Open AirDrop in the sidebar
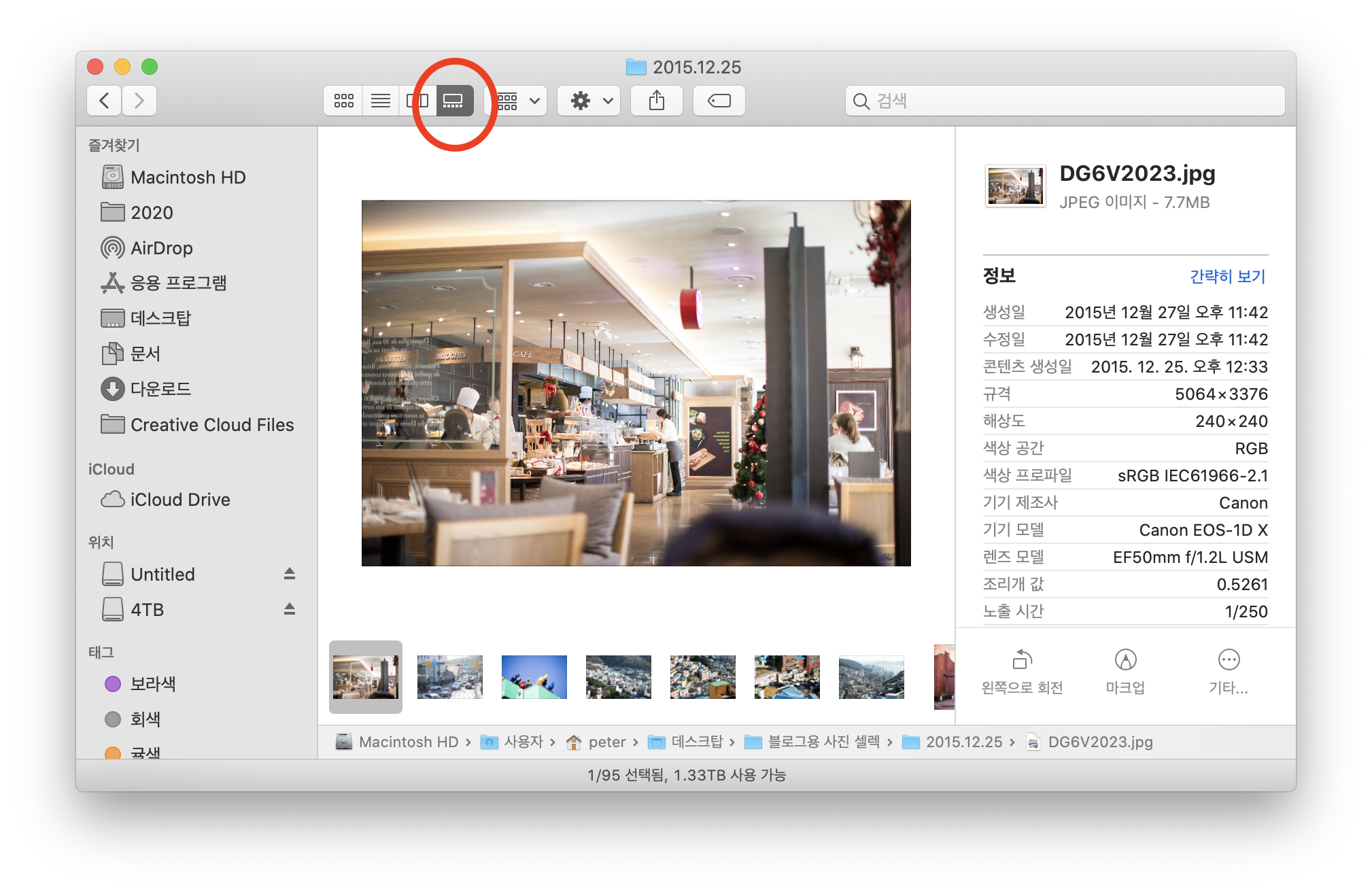This screenshot has width=1372, height=892. (x=162, y=248)
